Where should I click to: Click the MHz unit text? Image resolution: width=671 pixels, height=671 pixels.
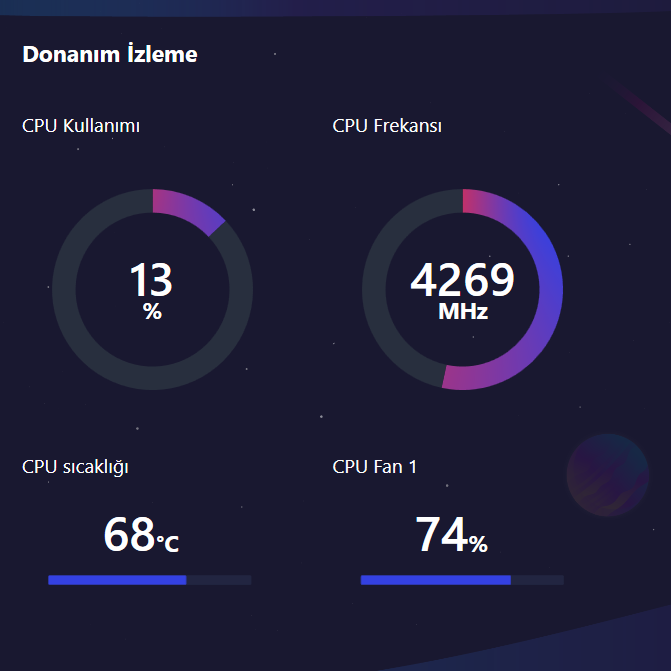coord(463,312)
